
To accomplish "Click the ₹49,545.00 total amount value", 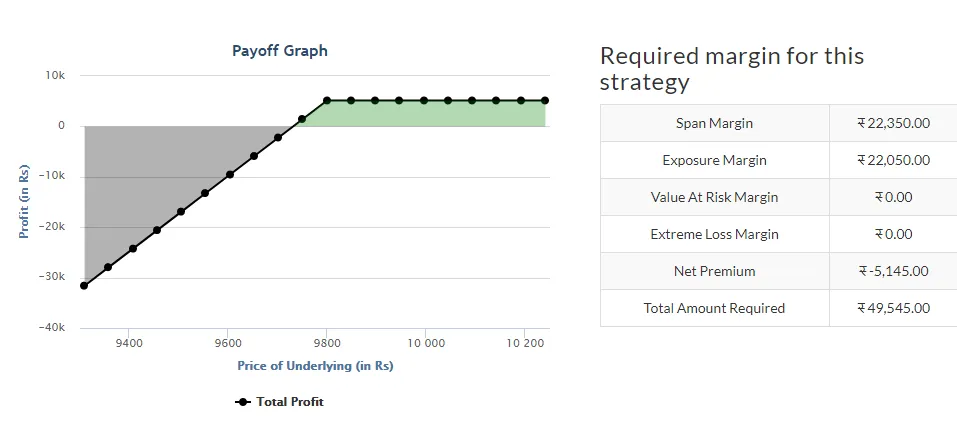I will pos(893,308).
